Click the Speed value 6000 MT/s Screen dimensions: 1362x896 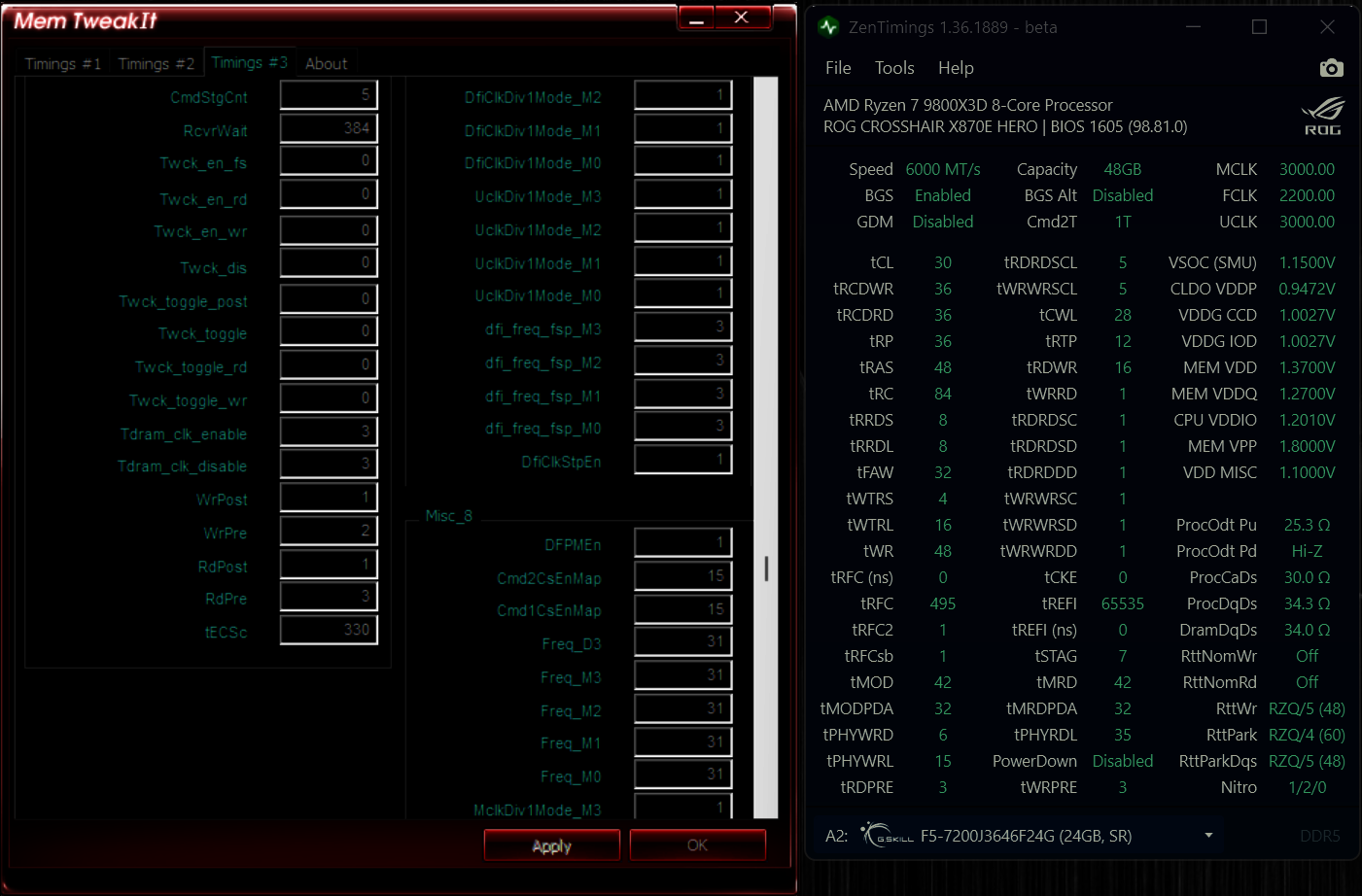pyautogui.click(x=943, y=169)
